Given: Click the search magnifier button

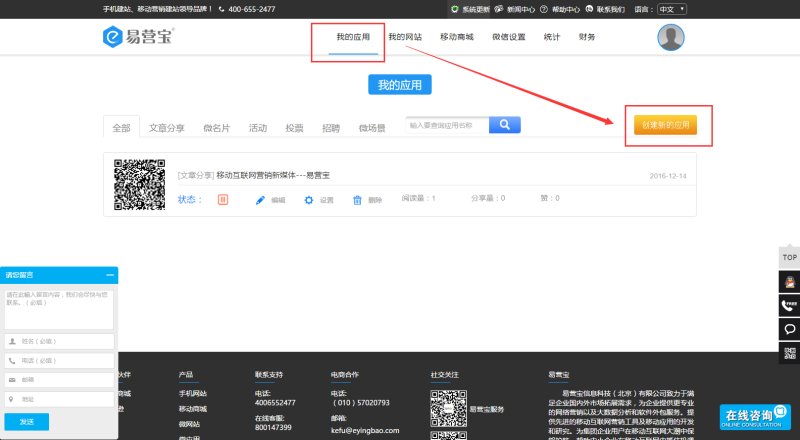Looking at the screenshot, I should [504, 125].
